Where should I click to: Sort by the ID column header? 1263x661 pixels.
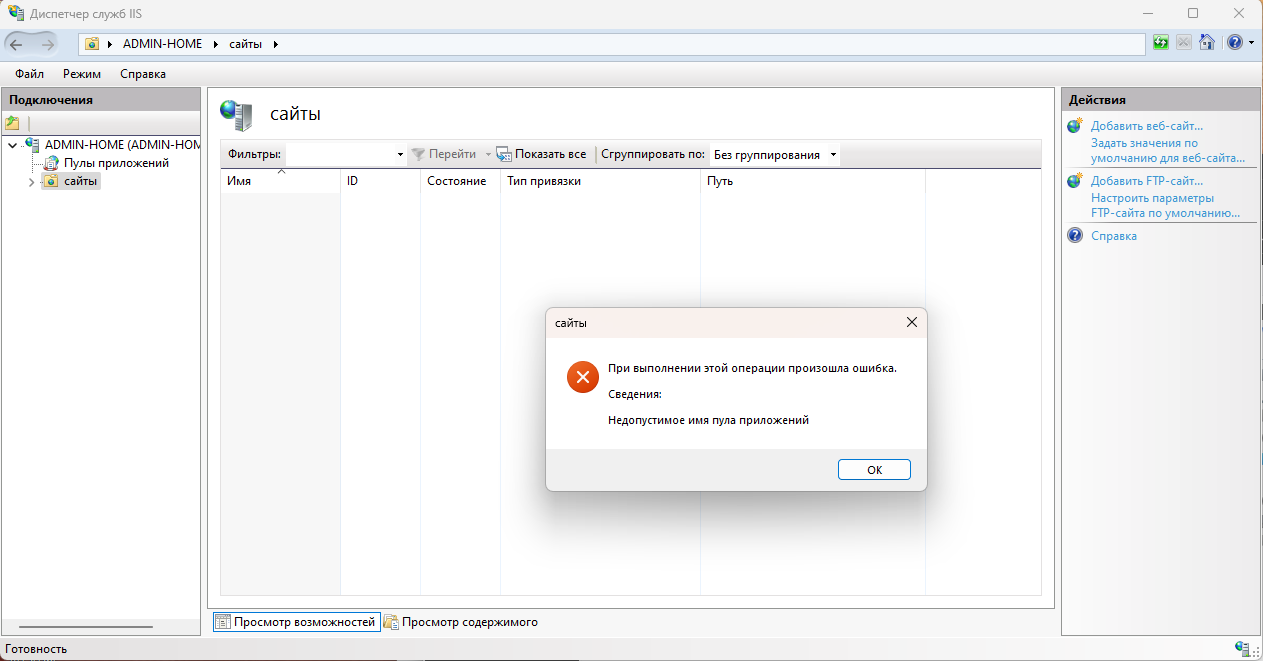coord(380,181)
